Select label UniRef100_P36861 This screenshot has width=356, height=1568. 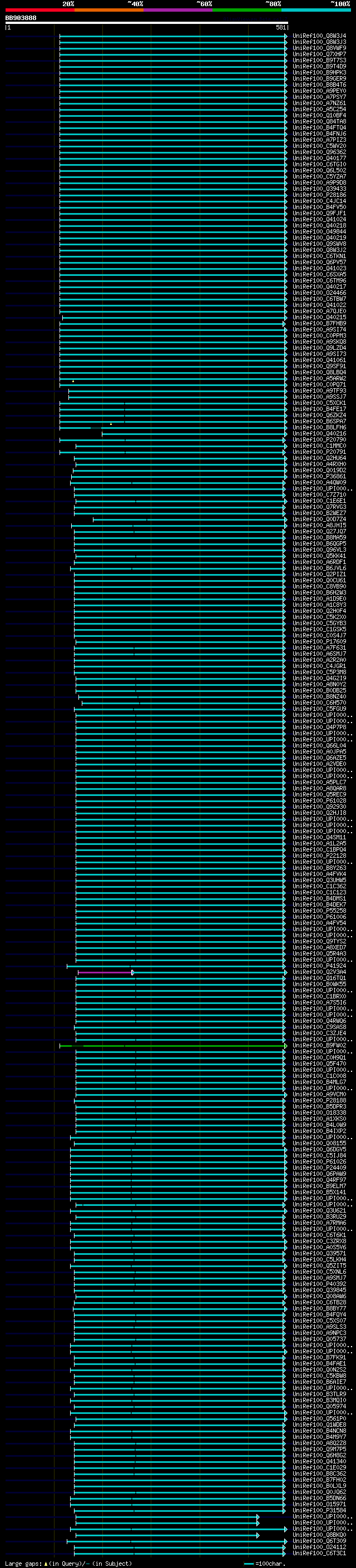[x=319, y=477]
